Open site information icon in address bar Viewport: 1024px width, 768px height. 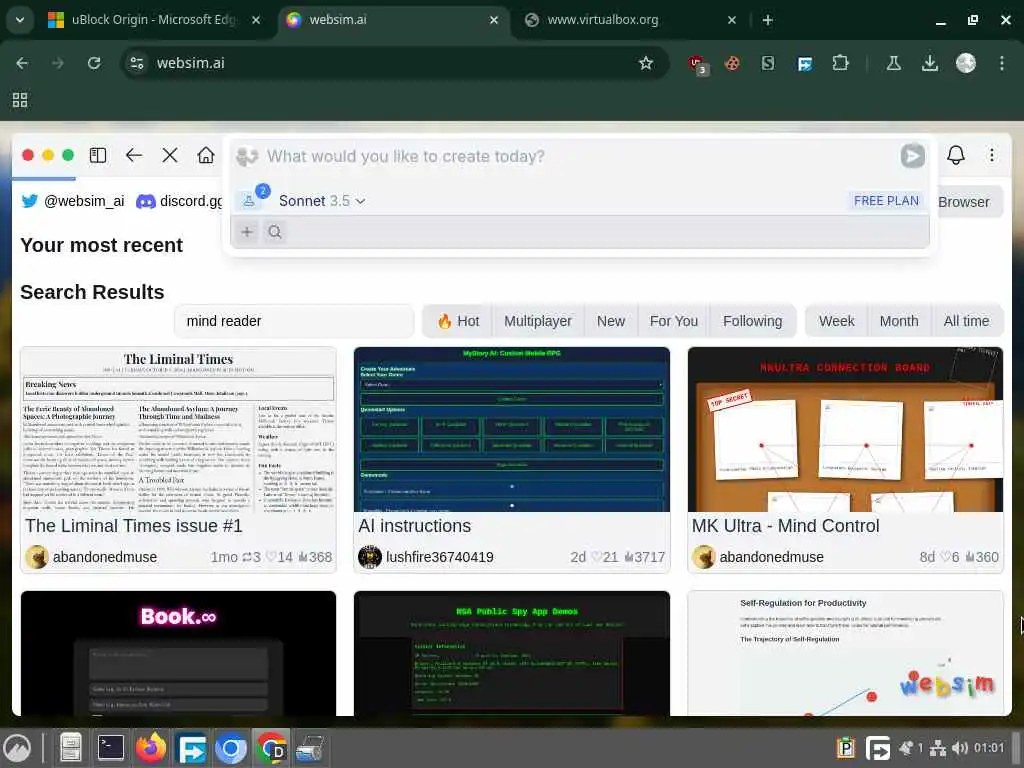click(137, 63)
